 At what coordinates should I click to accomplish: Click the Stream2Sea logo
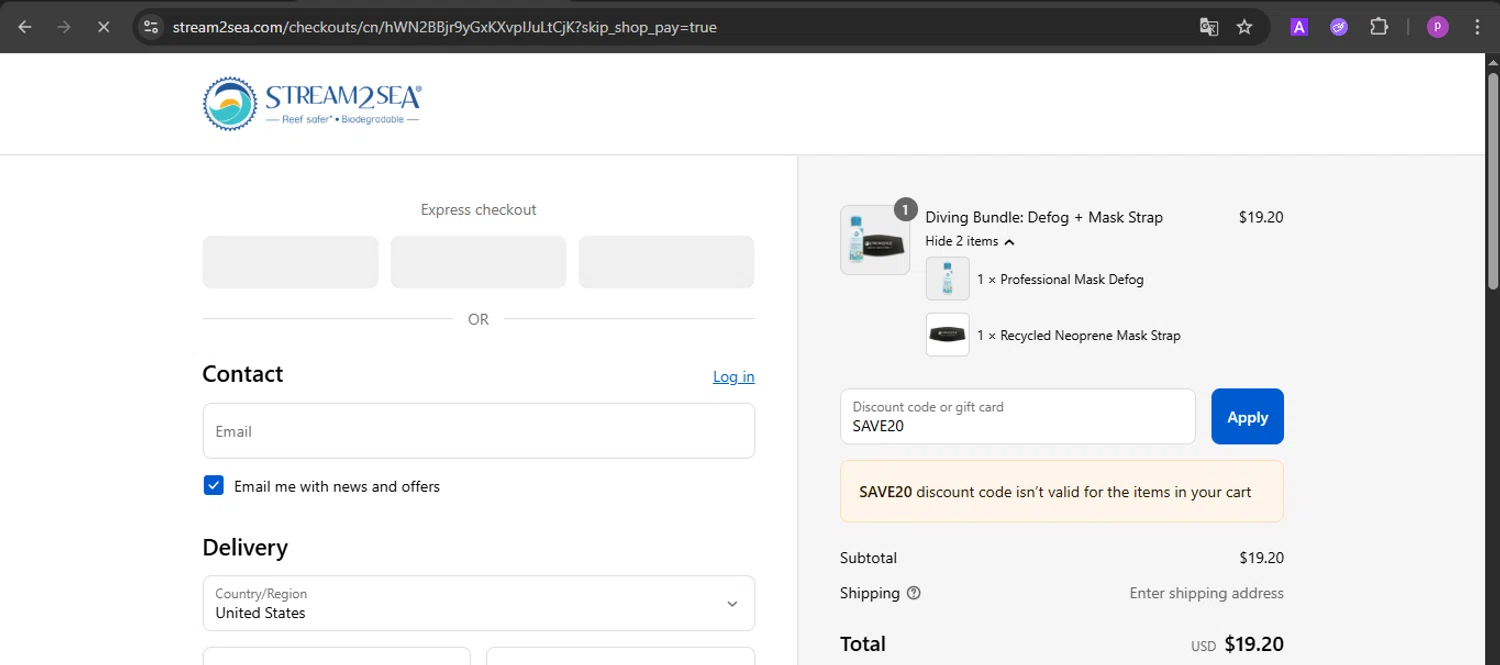(312, 104)
